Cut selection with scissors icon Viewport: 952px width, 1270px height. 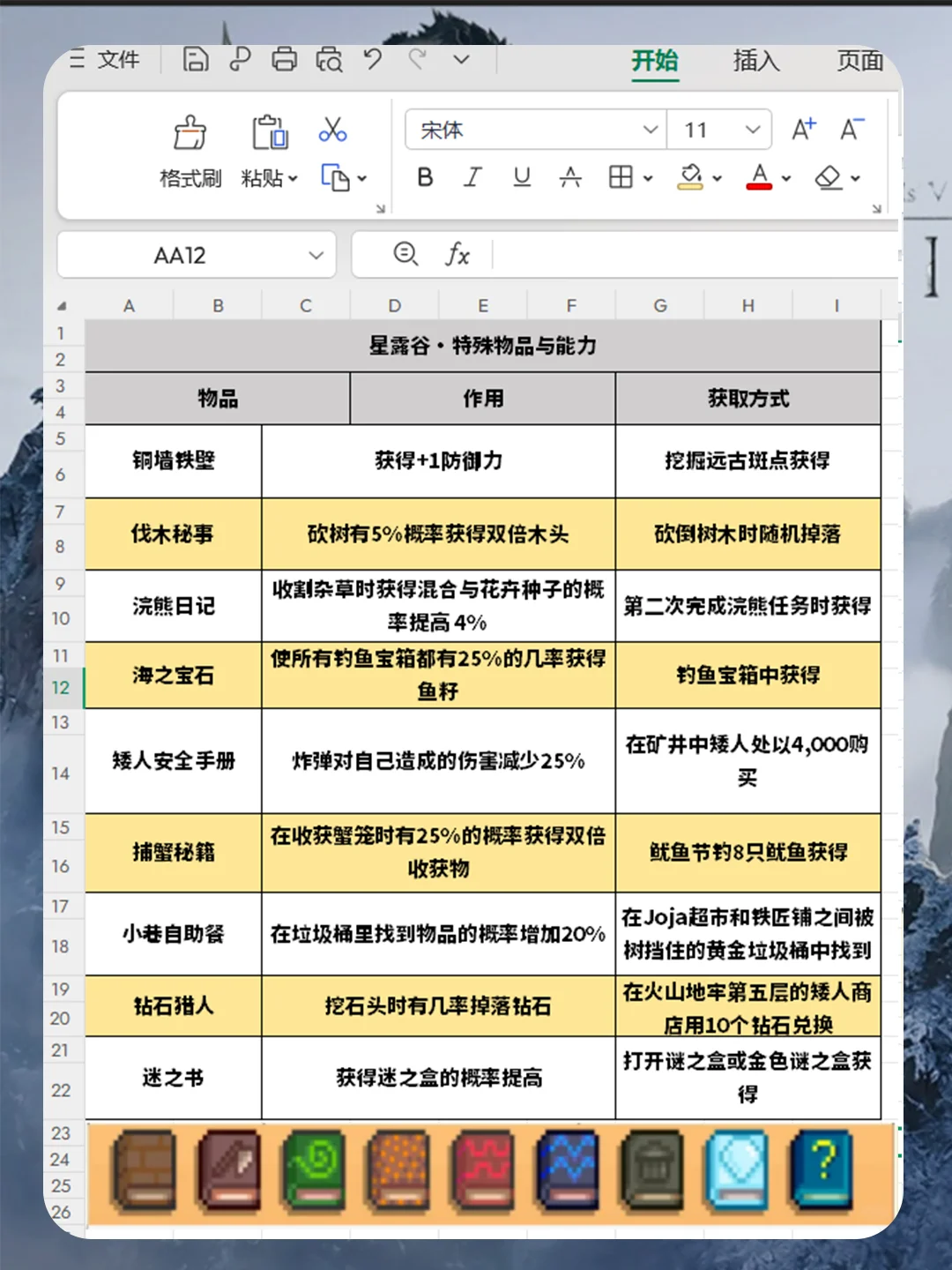pos(332,130)
